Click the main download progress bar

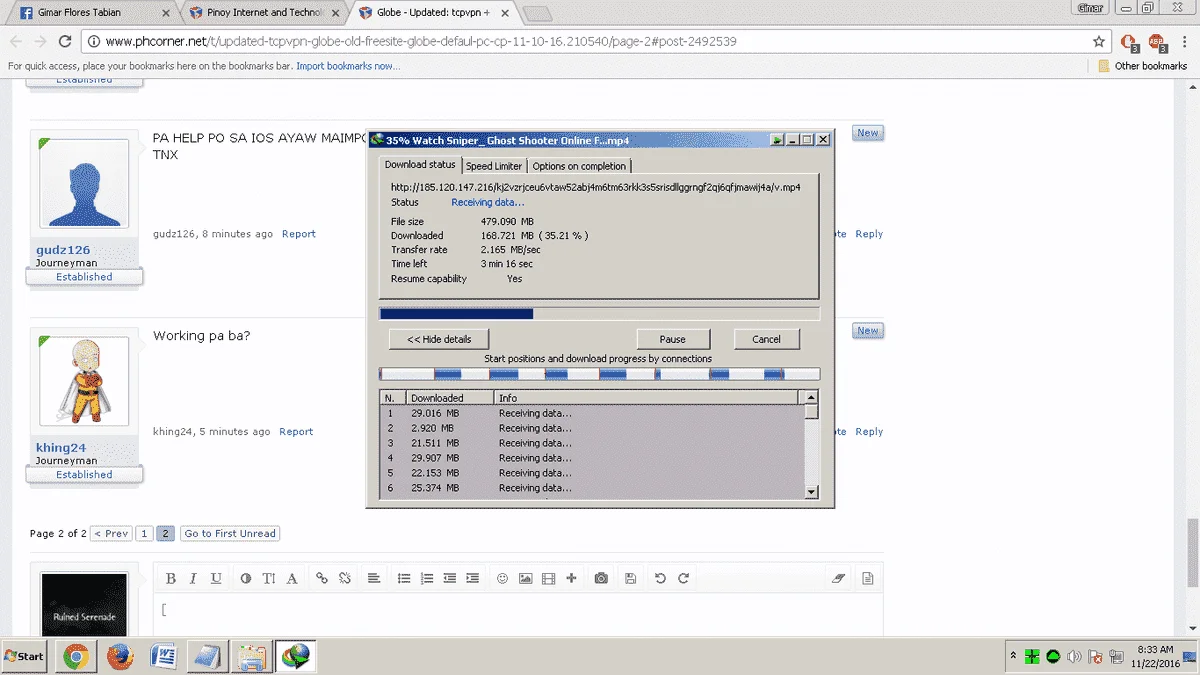599,314
